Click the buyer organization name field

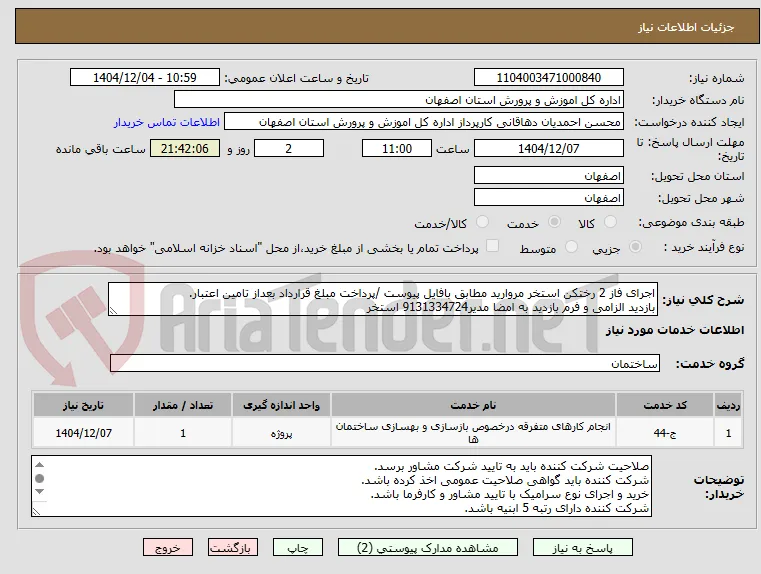(x=398, y=99)
